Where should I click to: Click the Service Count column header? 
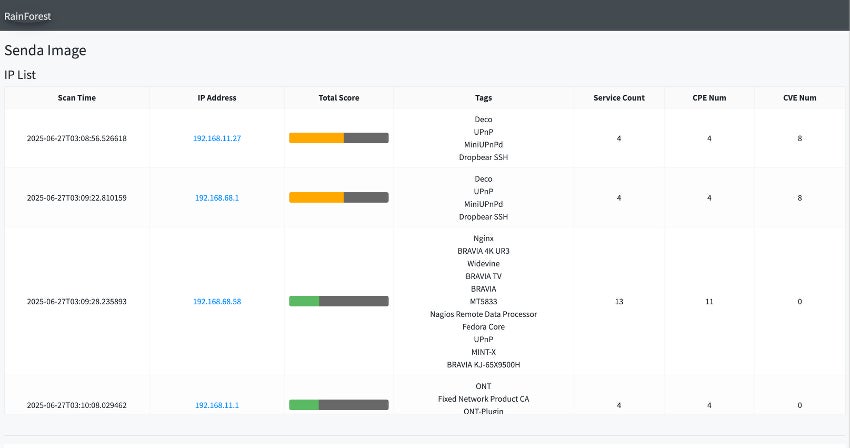pos(619,98)
